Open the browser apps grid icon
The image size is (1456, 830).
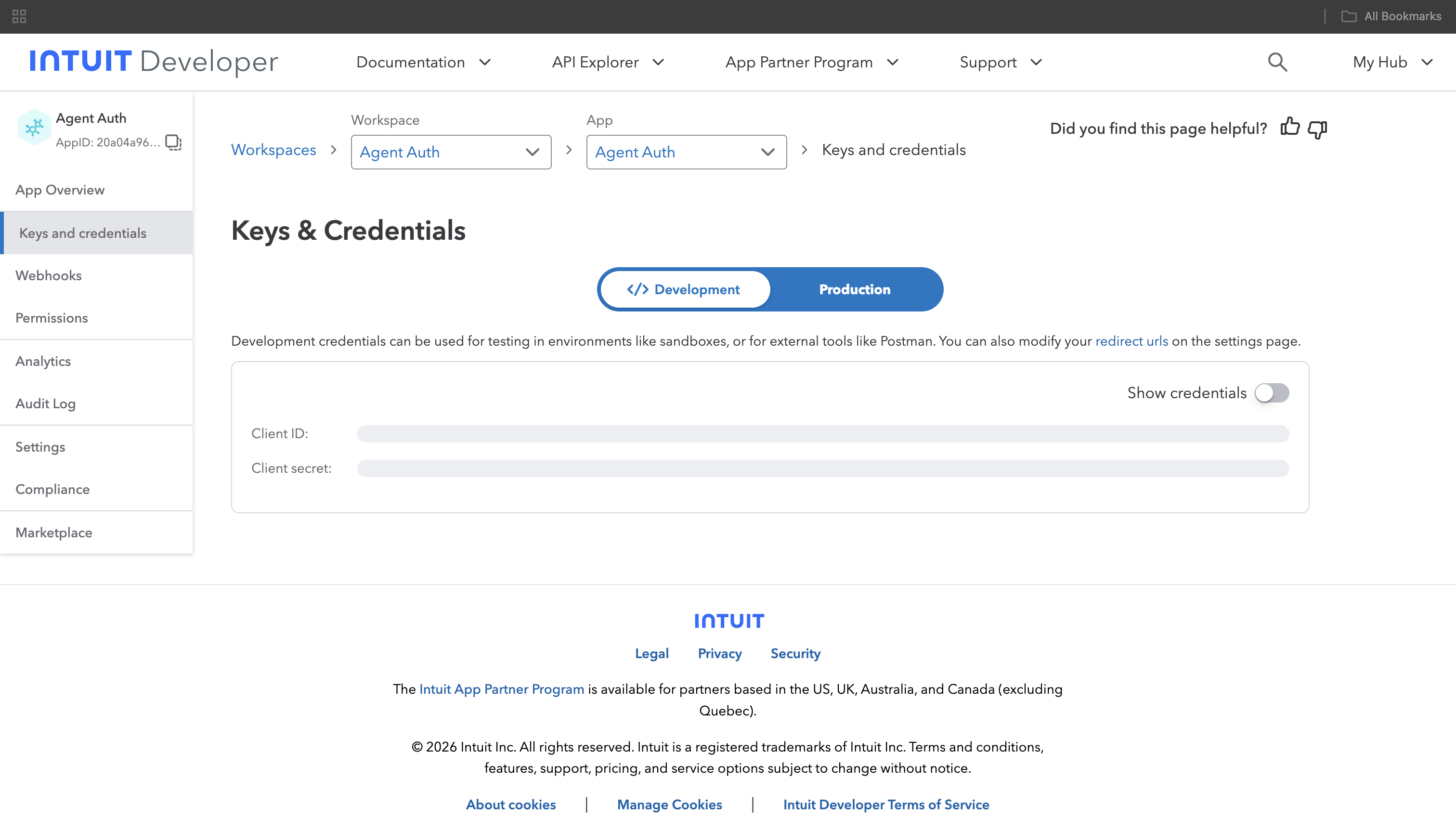[19, 16]
